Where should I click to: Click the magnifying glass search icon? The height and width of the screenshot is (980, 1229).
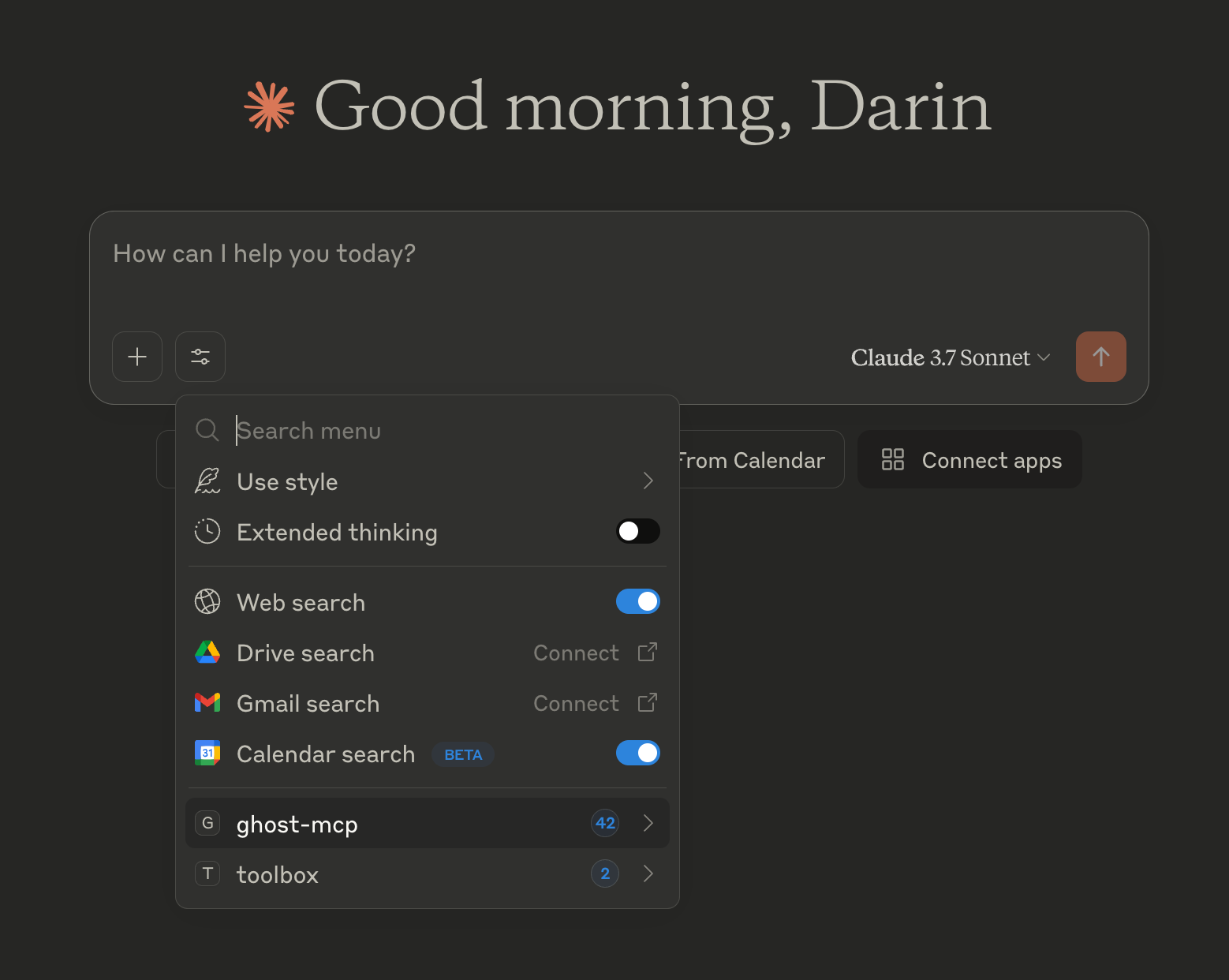point(207,431)
